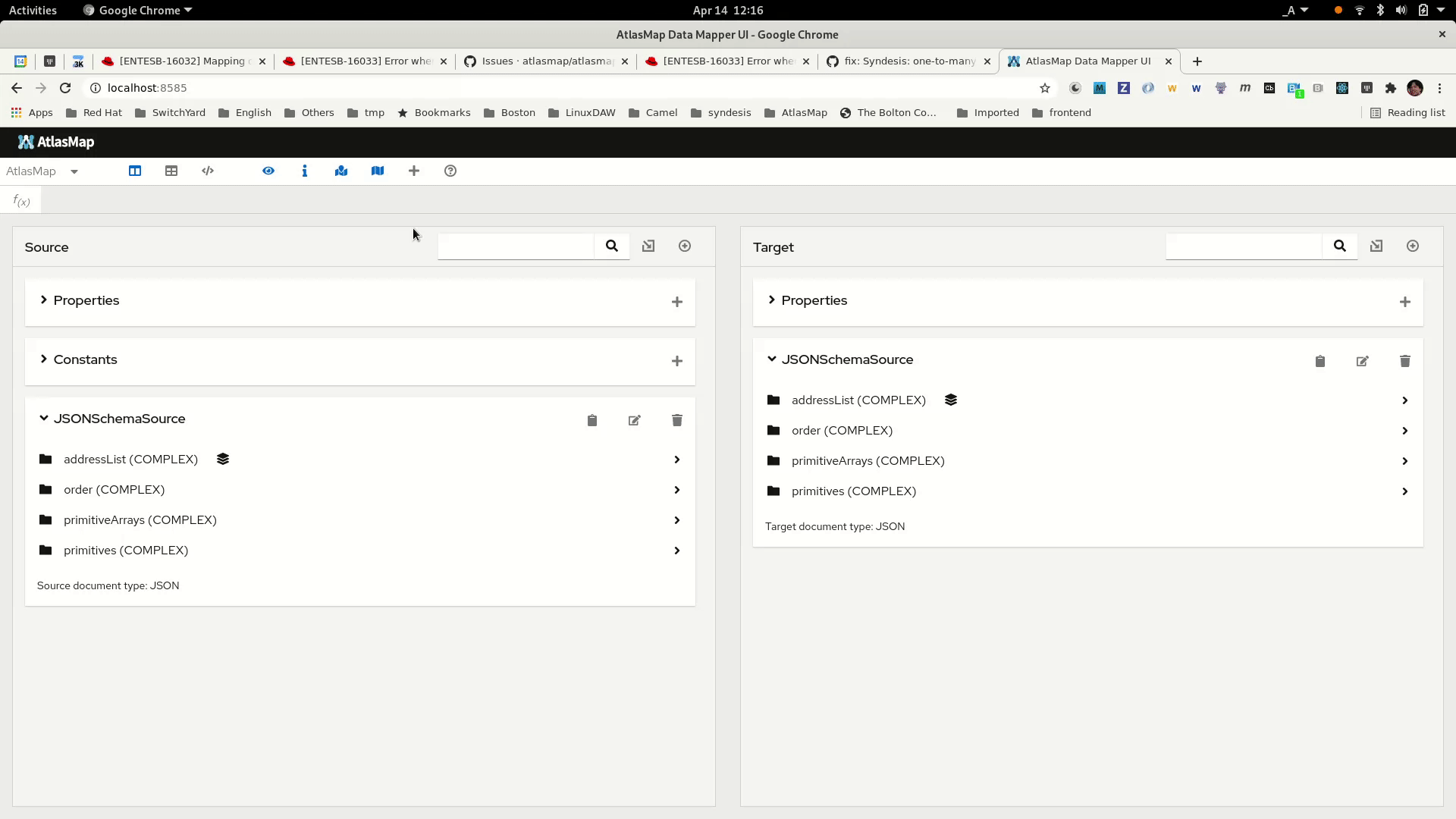
Task: Add a new Target property
Action: coord(1405,302)
